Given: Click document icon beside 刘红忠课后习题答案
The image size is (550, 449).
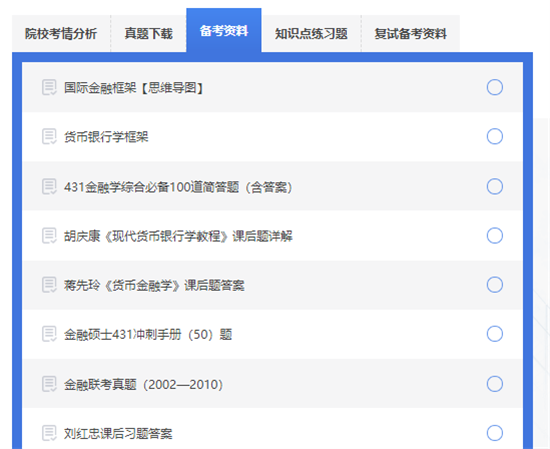Looking at the screenshot, I should point(49,433).
